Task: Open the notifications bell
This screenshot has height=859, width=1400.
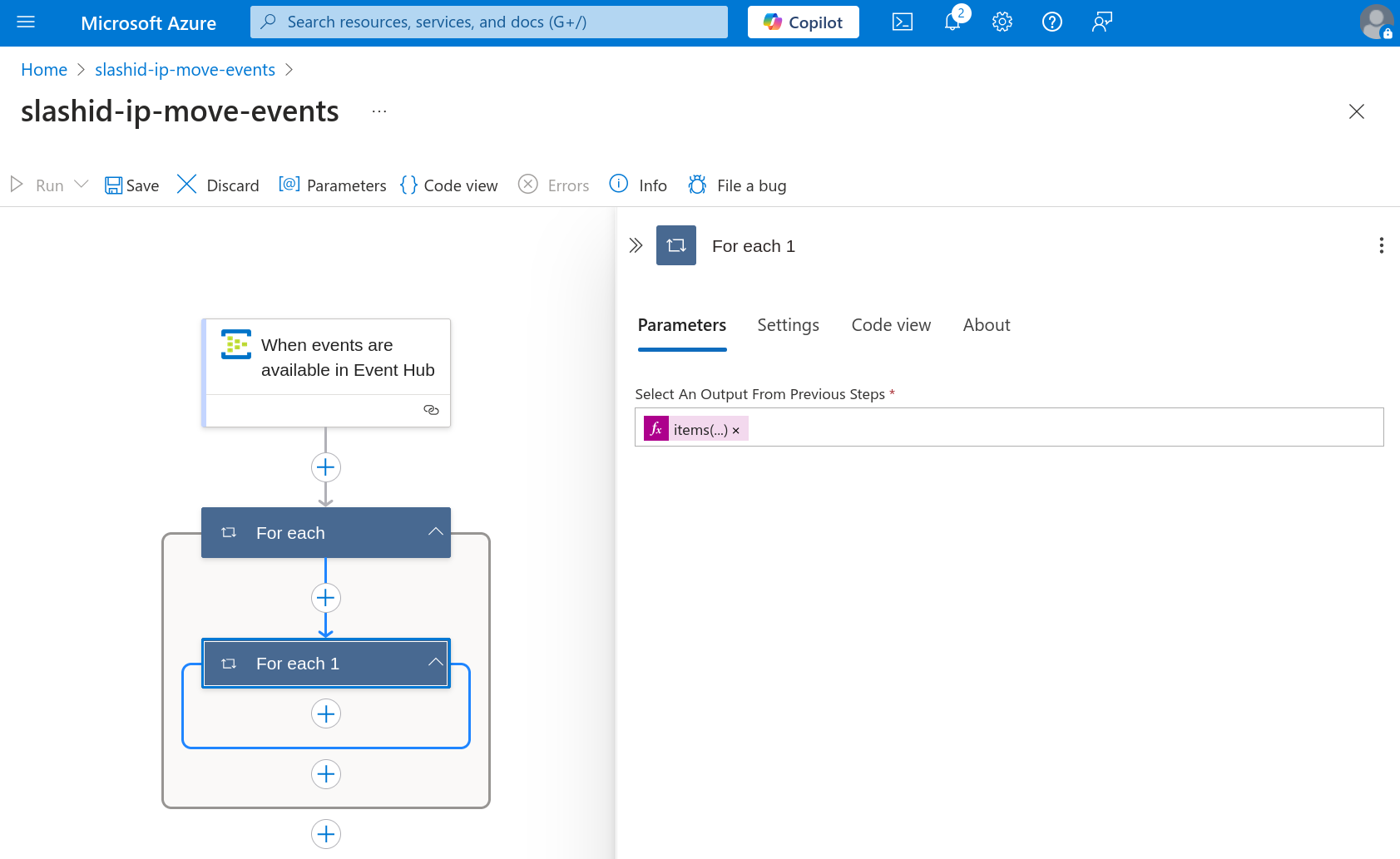Action: click(x=952, y=22)
